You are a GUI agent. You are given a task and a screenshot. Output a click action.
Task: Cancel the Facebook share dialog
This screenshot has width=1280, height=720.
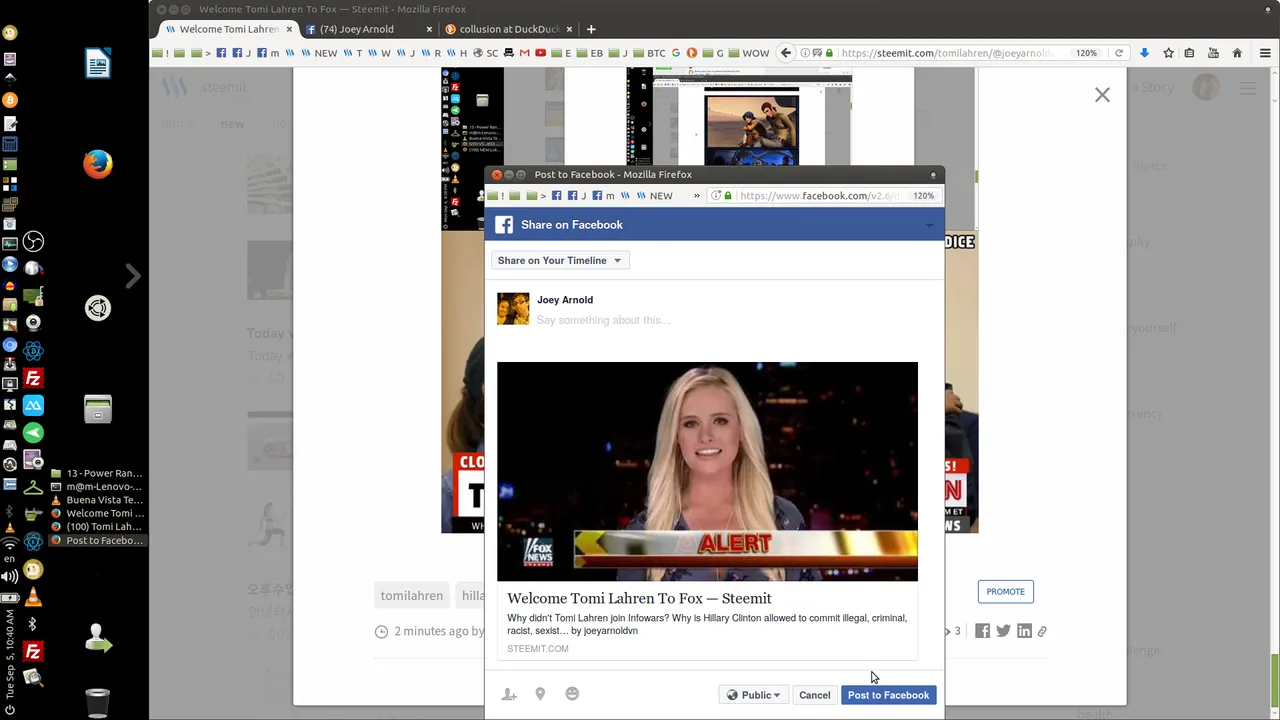coord(814,695)
